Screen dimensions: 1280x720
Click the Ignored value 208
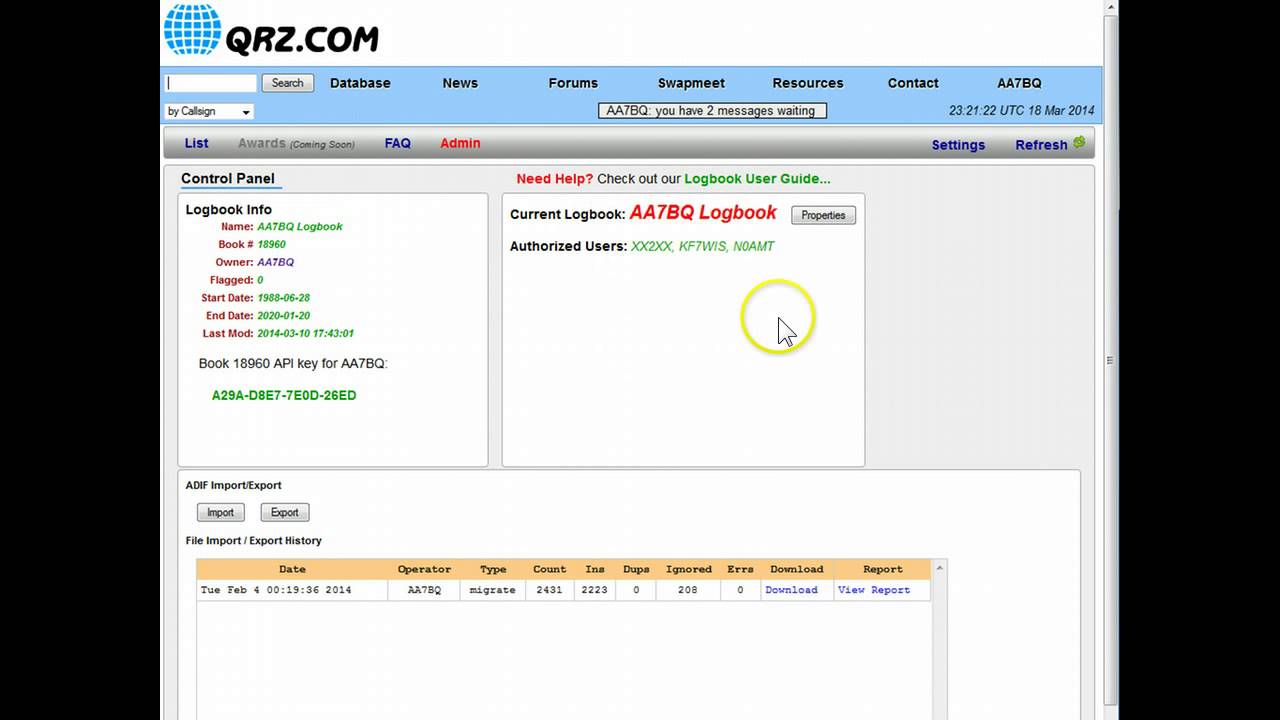click(687, 590)
